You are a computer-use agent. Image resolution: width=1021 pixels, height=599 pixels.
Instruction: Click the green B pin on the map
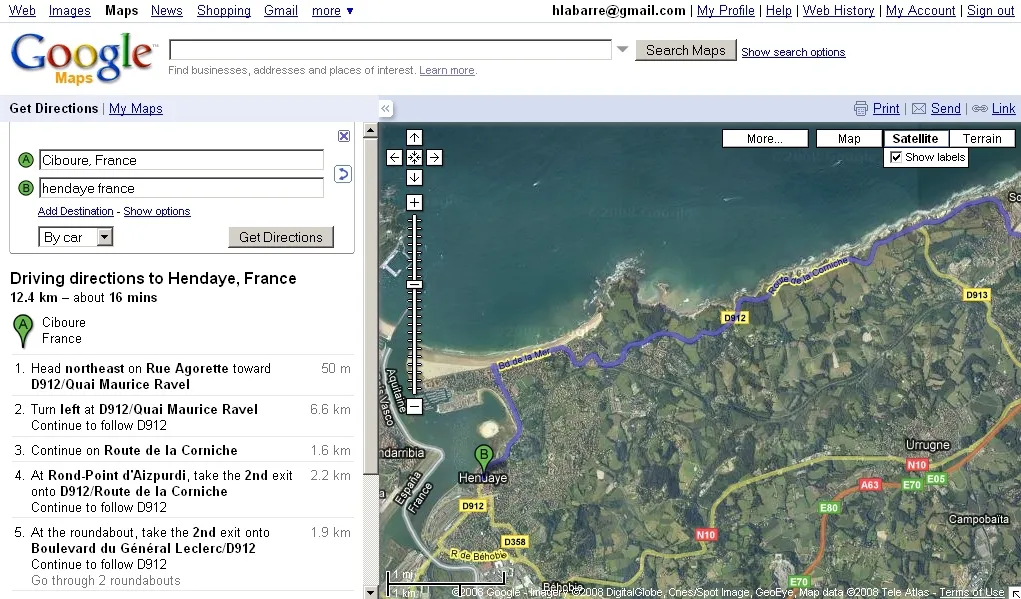(483, 458)
